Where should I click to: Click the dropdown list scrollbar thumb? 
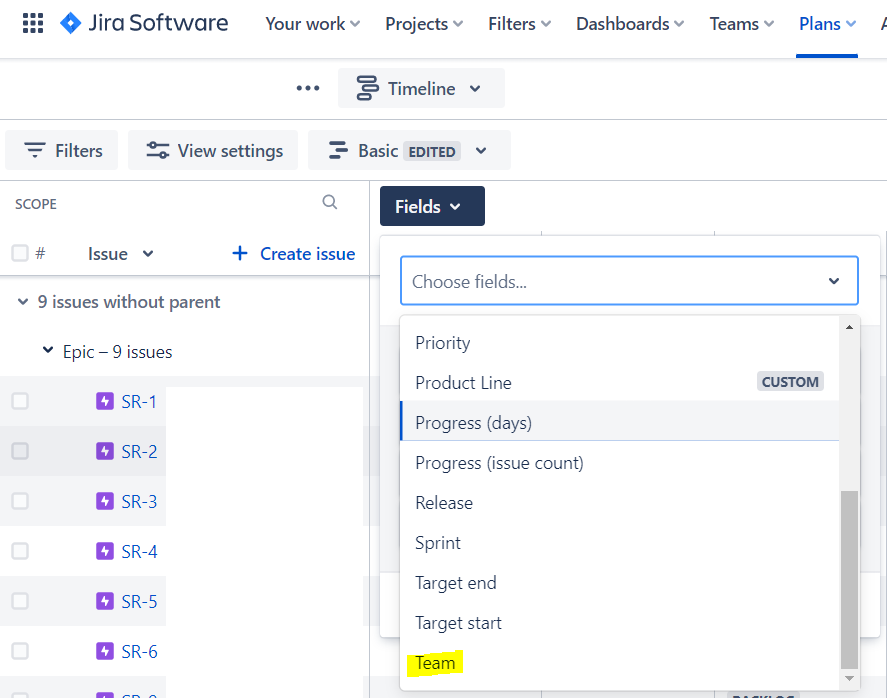pos(849,580)
